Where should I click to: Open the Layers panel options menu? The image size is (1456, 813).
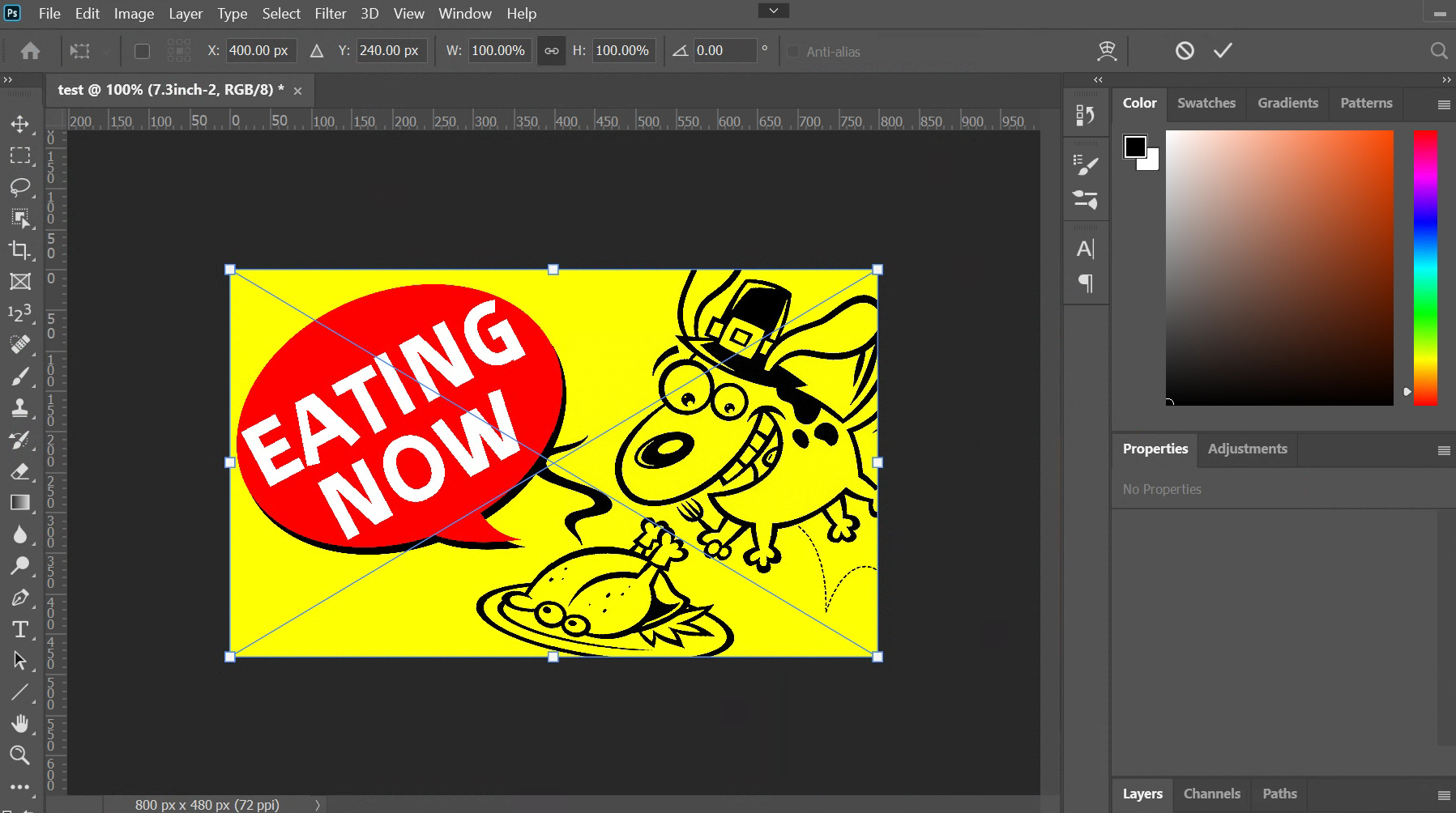coord(1443,795)
